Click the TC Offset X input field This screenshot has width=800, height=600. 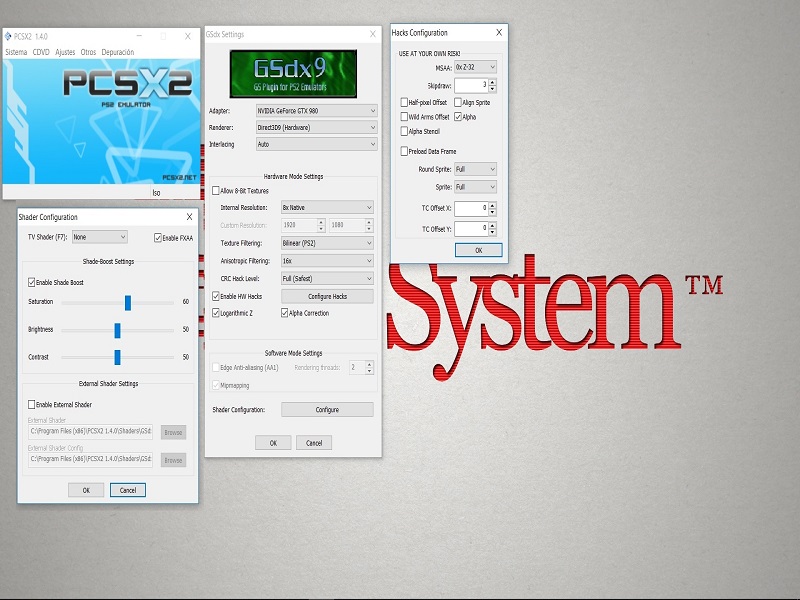coord(471,208)
